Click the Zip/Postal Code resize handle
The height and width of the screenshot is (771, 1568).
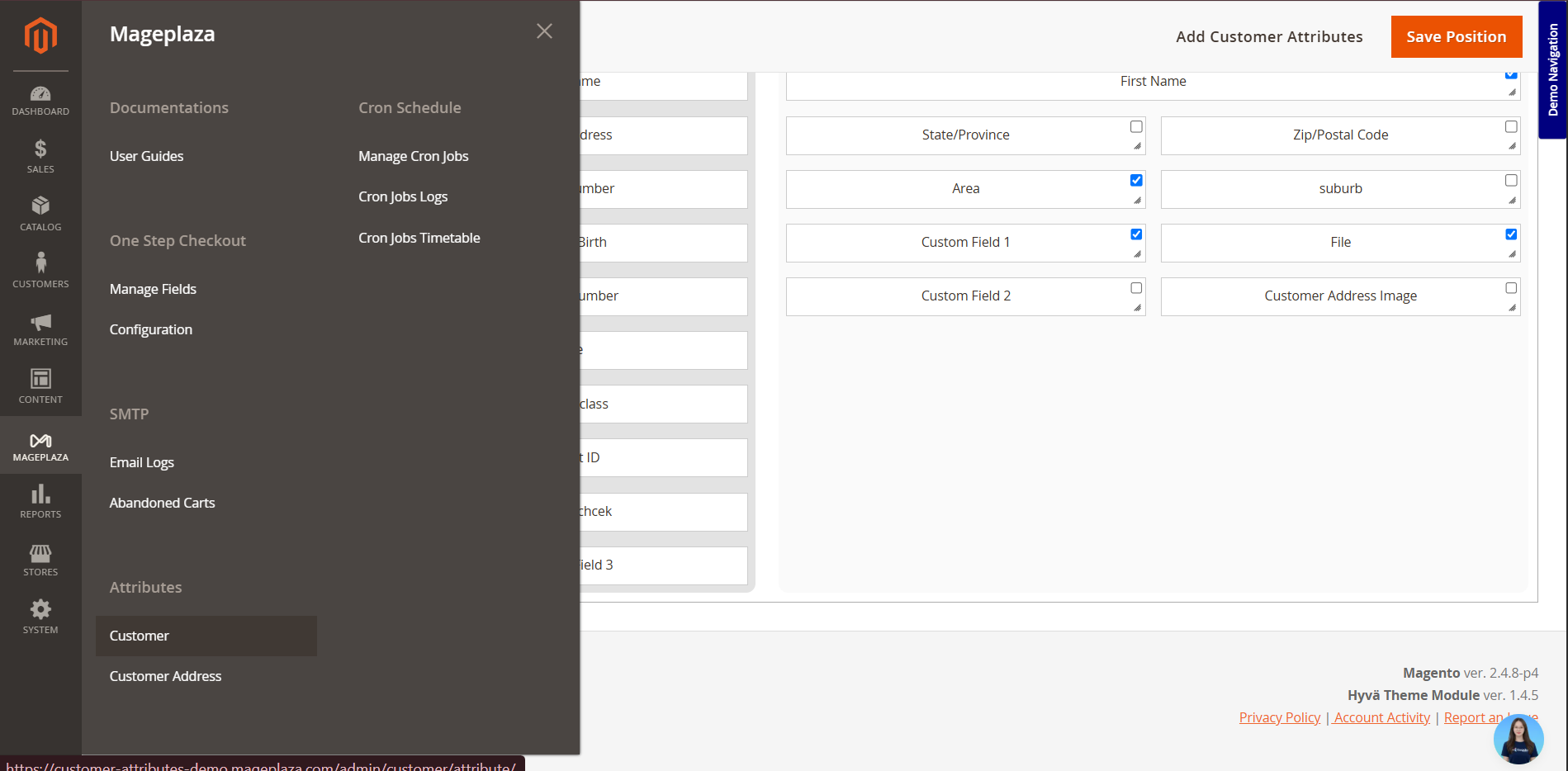coord(1512,146)
